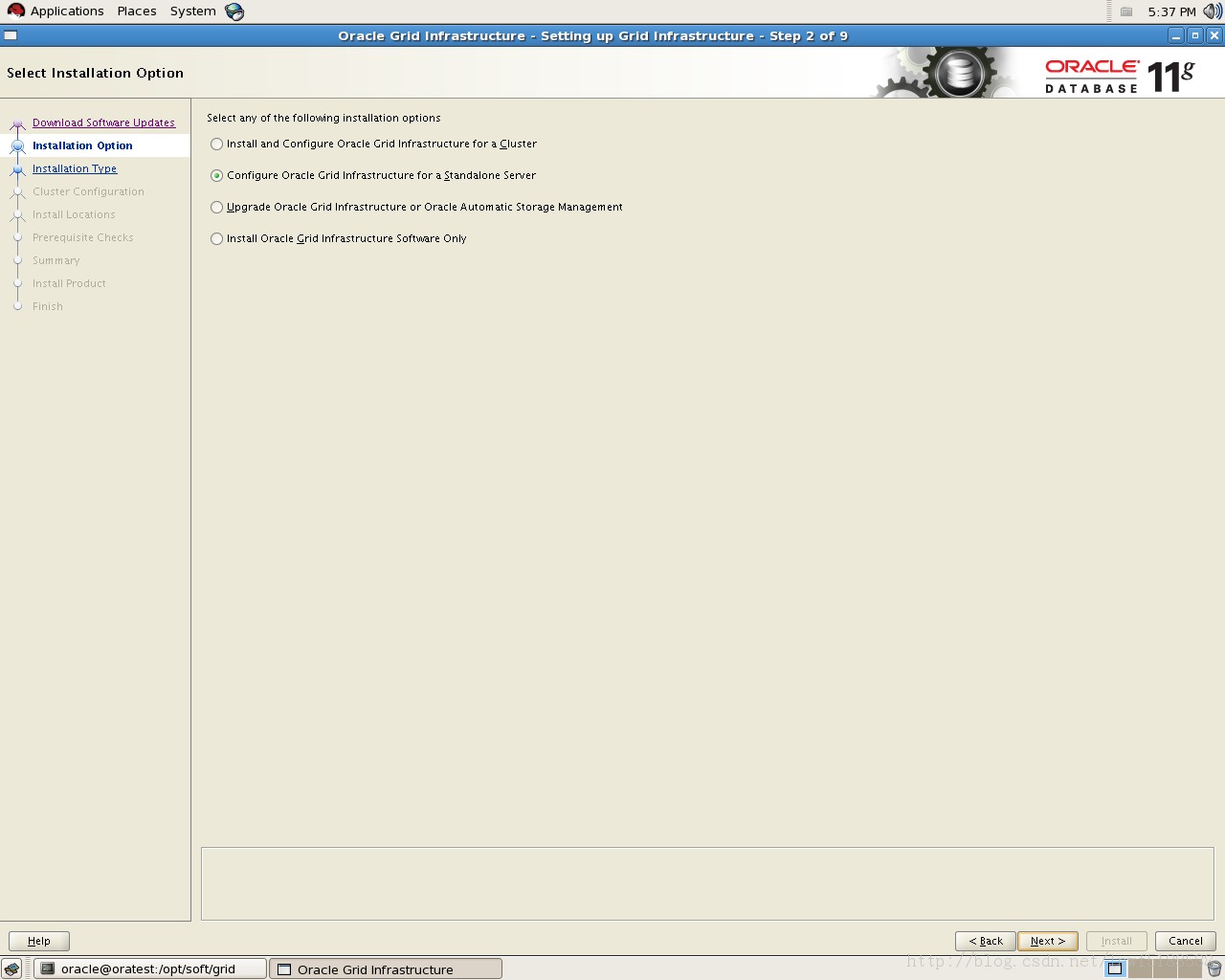The width and height of the screenshot is (1225, 980).
Task: Minimize the Oracle Grid Infrastructure window
Action: point(1176,35)
